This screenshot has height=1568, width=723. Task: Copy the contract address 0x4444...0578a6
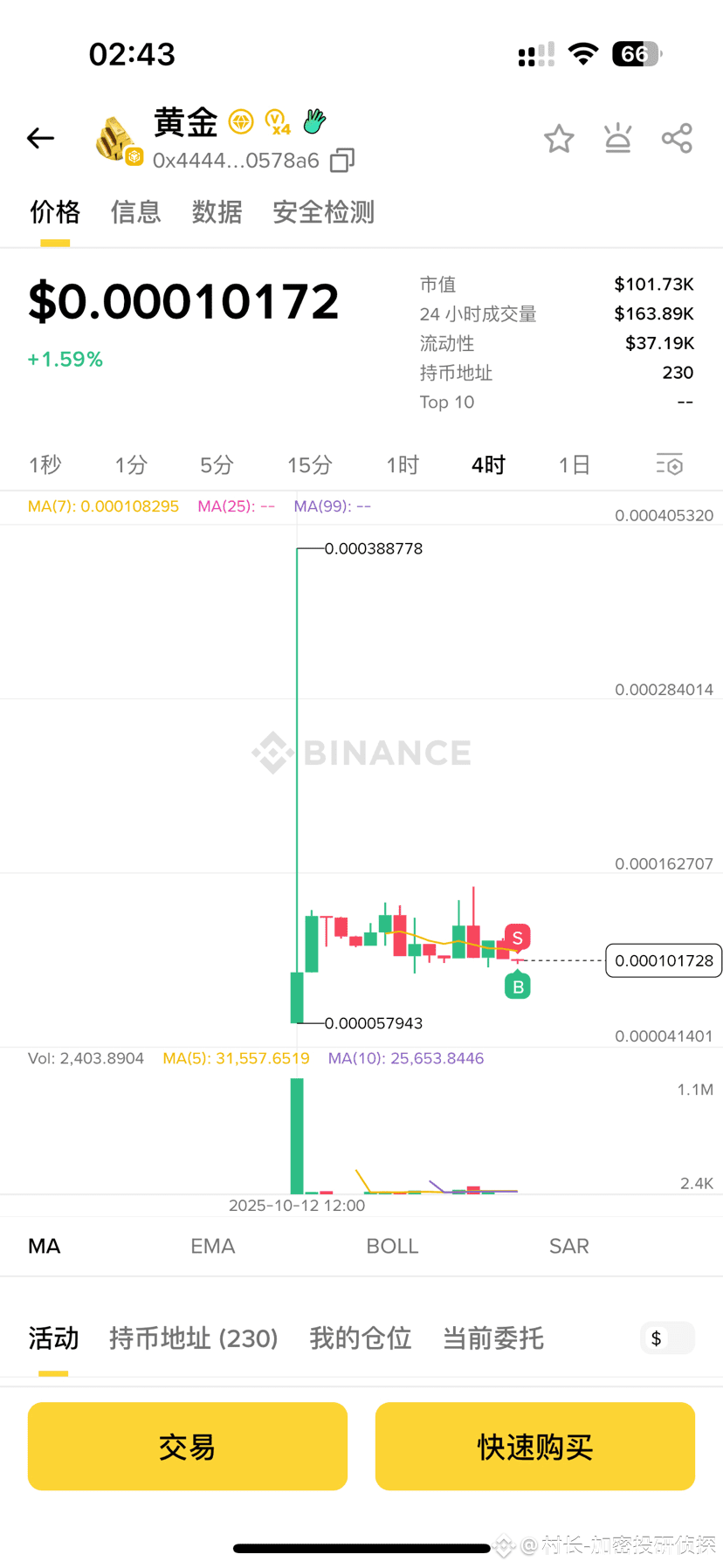(x=342, y=160)
